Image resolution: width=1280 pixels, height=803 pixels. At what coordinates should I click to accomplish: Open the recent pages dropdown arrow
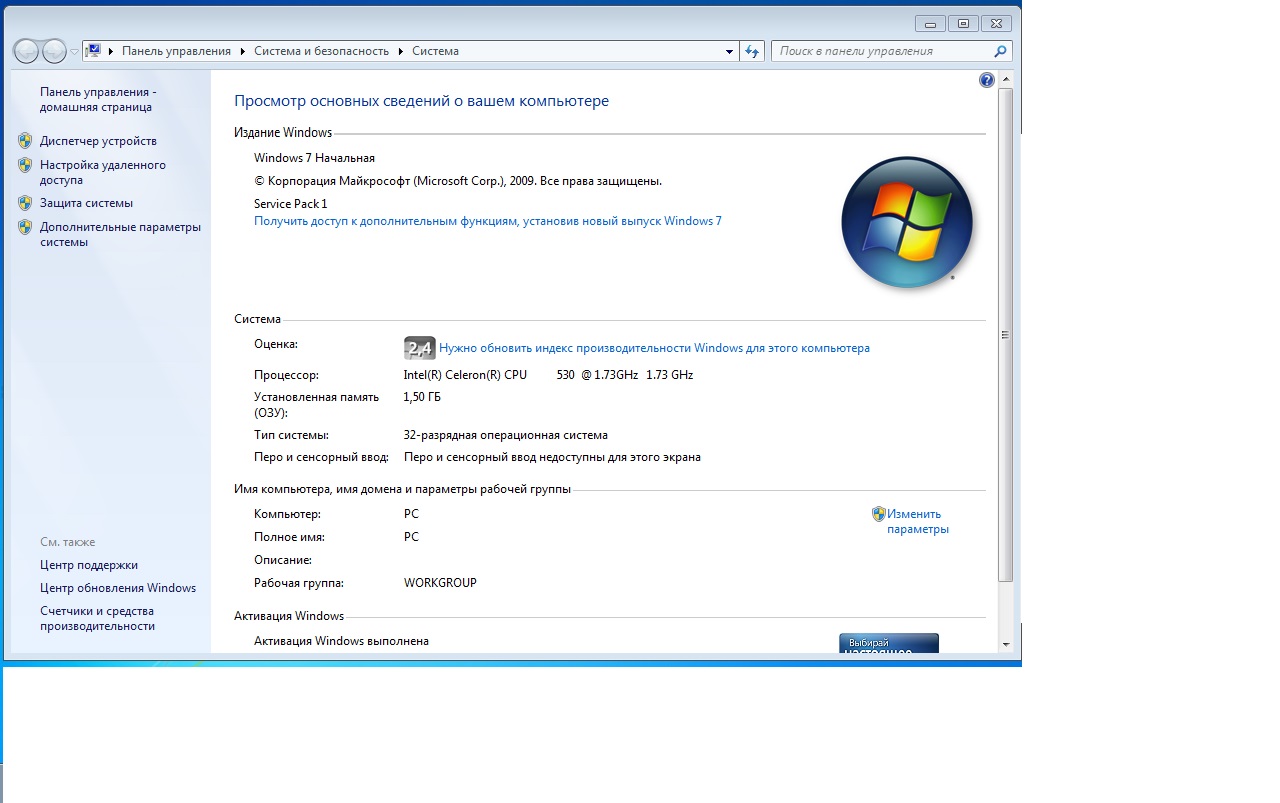click(x=74, y=51)
